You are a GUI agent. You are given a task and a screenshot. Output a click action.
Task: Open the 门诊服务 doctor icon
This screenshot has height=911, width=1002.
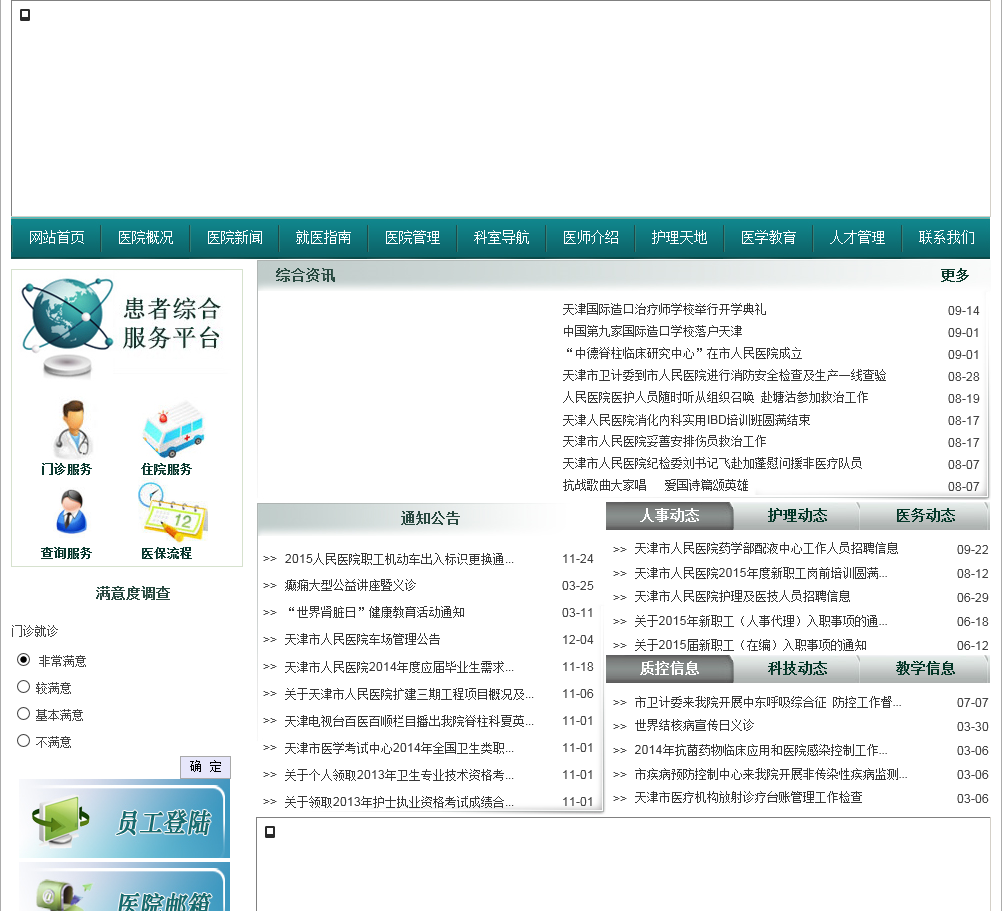tap(72, 429)
